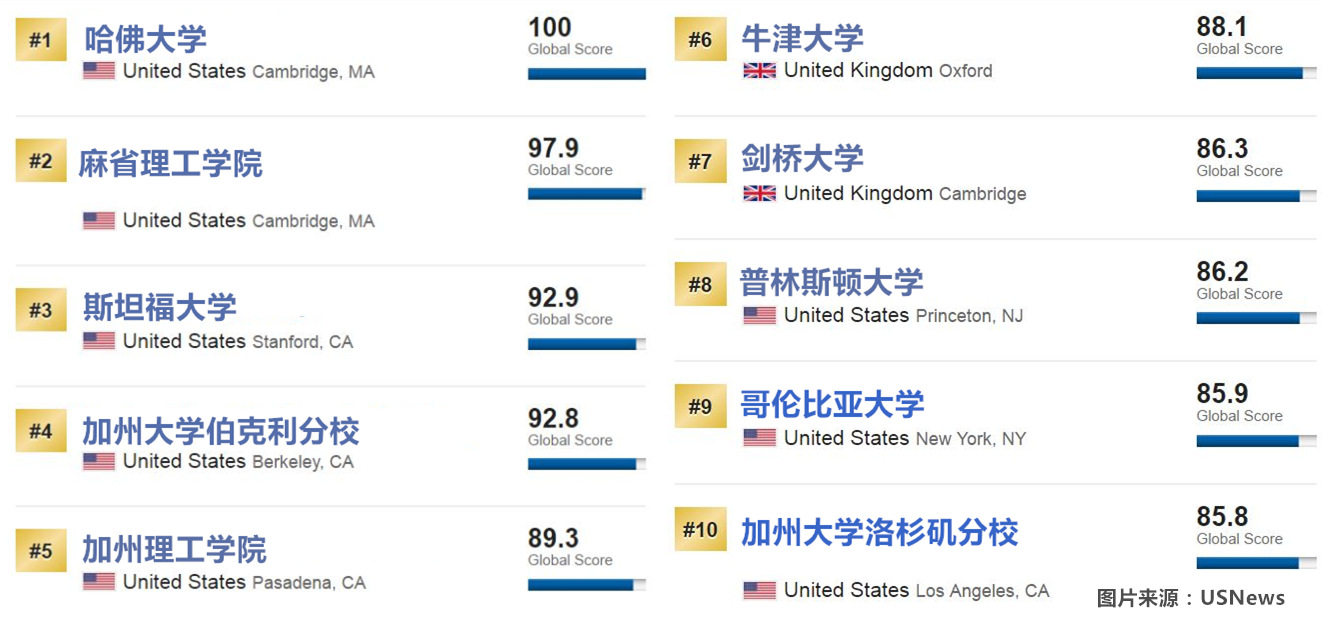Open the 麻省理工学院 link
The image size is (1322, 620).
[x=171, y=163]
